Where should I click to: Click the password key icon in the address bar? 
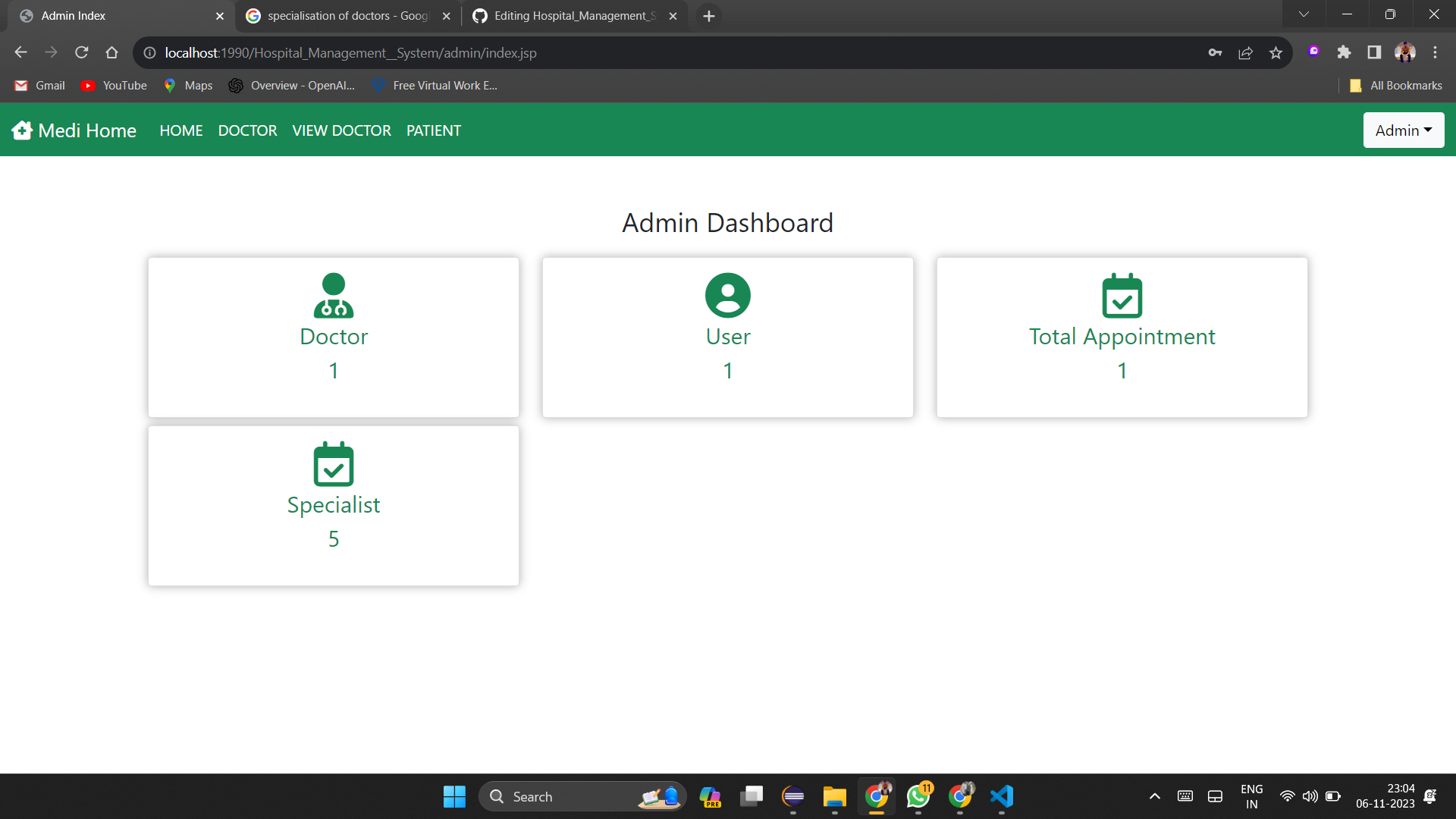click(x=1215, y=53)
